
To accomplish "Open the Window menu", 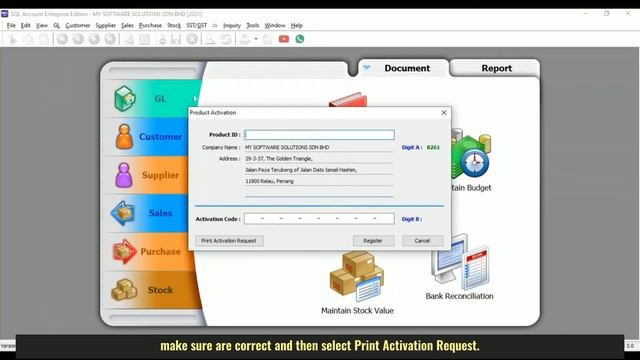I will click(x=275, y=25).
